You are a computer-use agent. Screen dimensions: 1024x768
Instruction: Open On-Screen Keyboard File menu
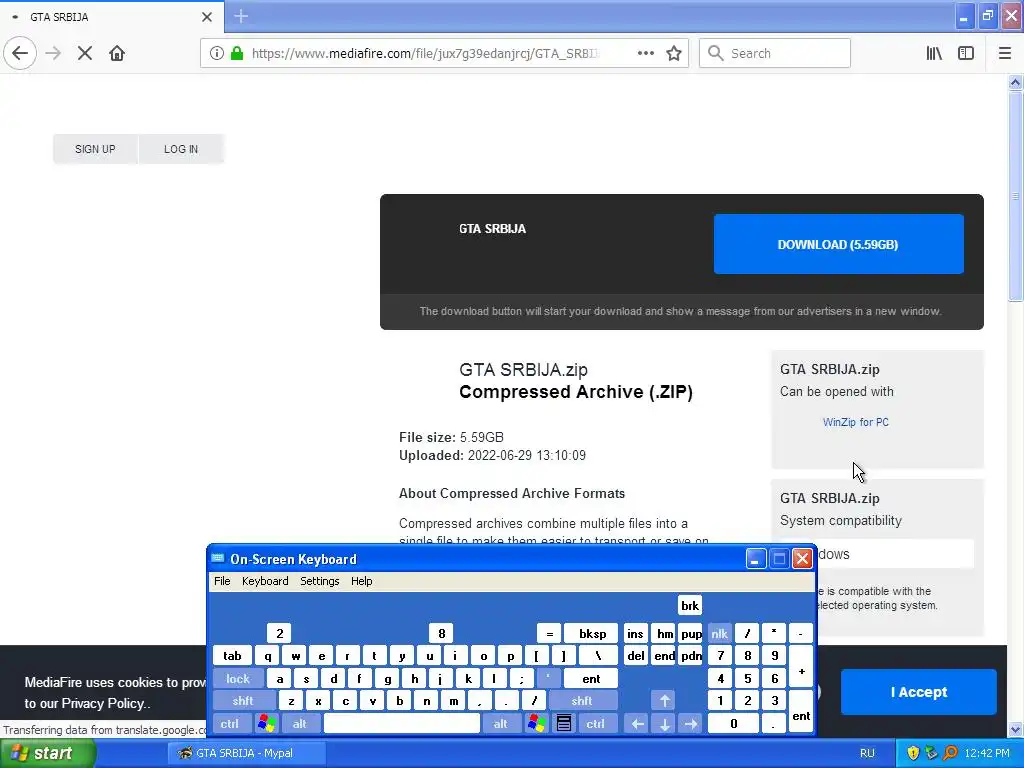point(222,581)
